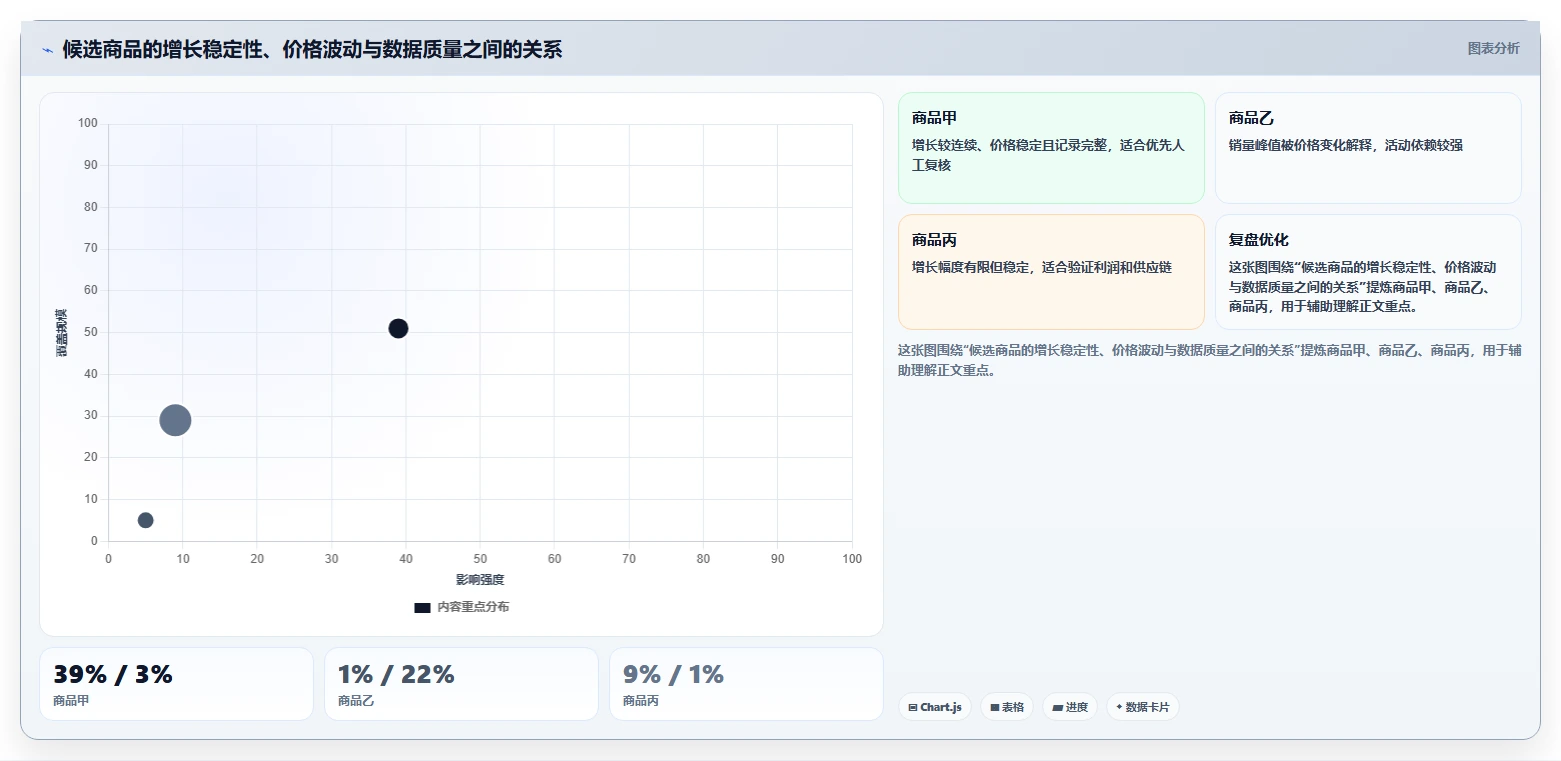
Task: Click the 1% / 22% stat card
Action: (461, 684)
